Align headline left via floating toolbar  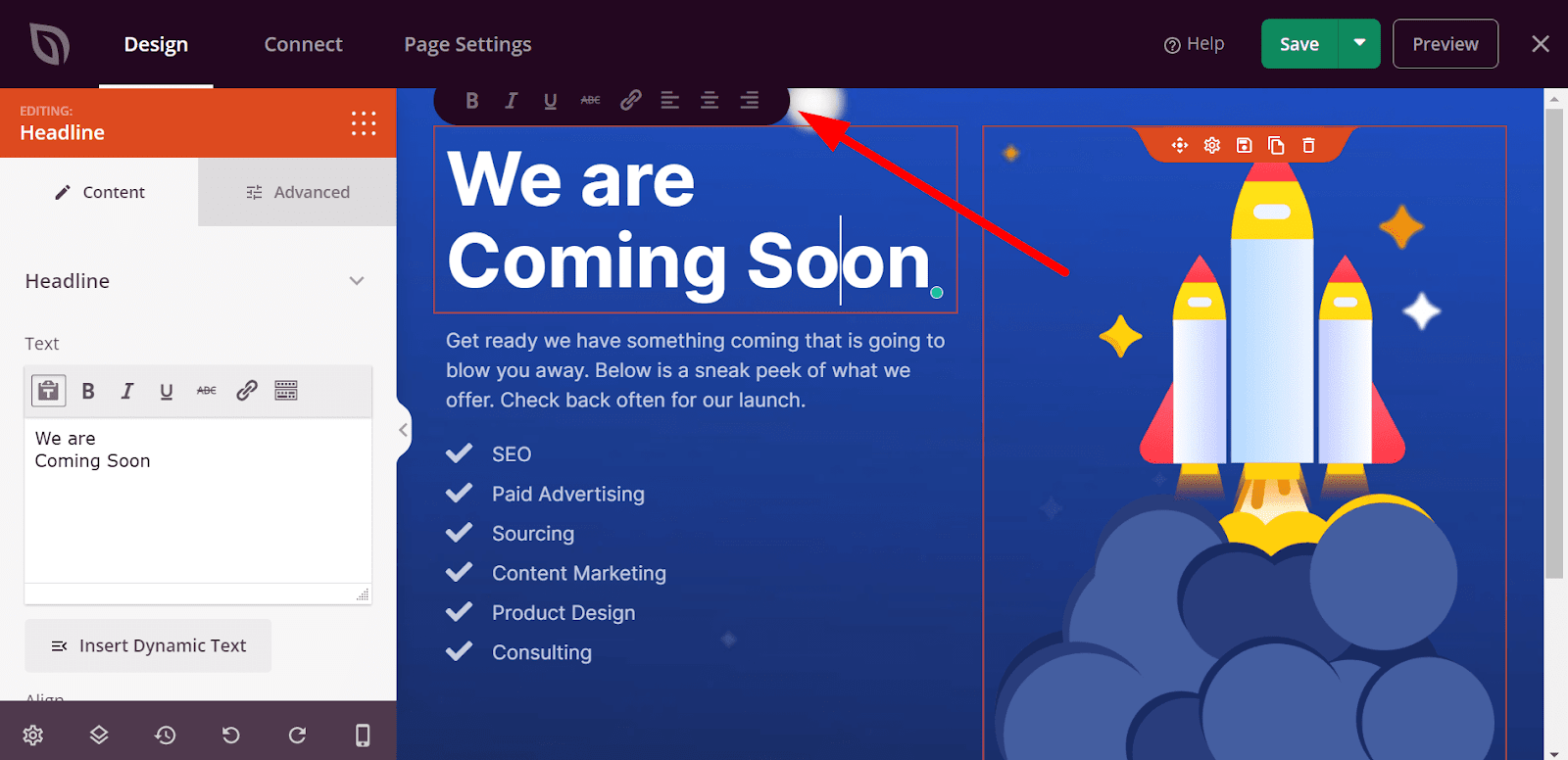[670, 100]
